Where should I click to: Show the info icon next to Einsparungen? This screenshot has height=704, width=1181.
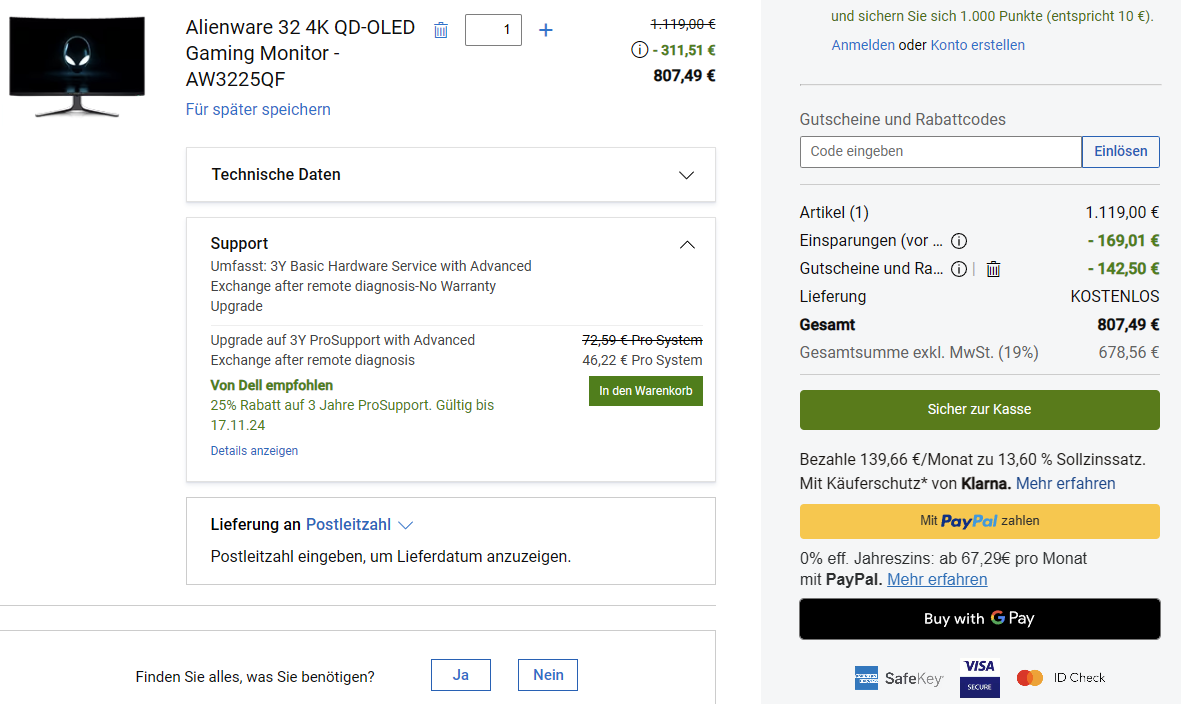coord(959,241)
